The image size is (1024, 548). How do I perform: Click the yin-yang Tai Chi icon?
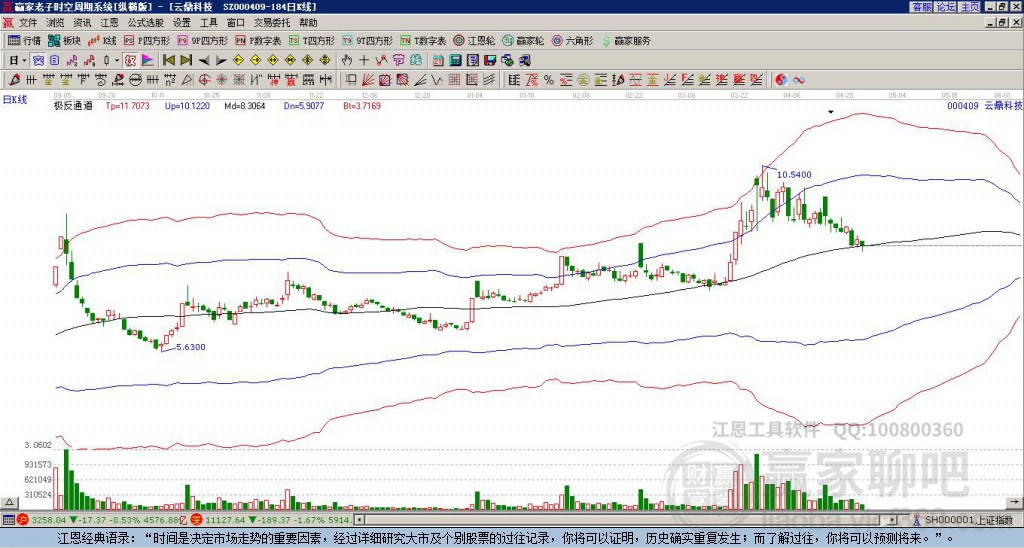781,80
